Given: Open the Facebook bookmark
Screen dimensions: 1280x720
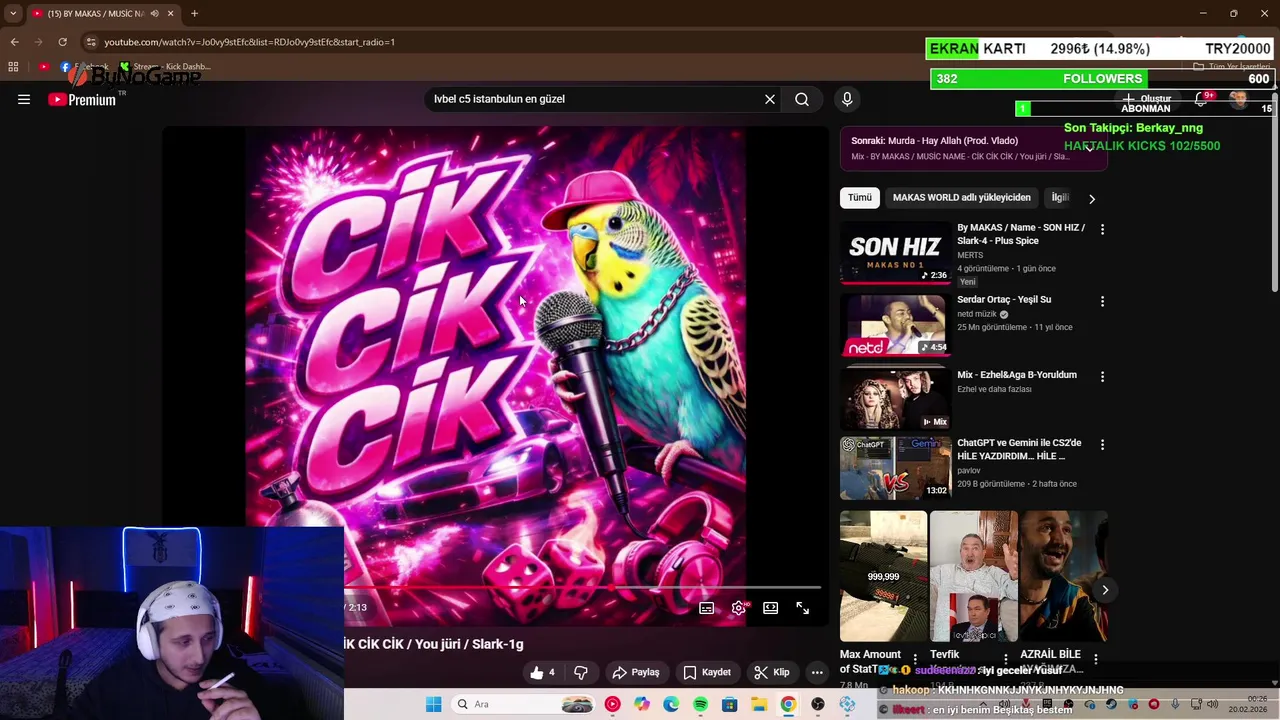Looking at the screenshot, I should pyautogui.click(x=85, y=67).
